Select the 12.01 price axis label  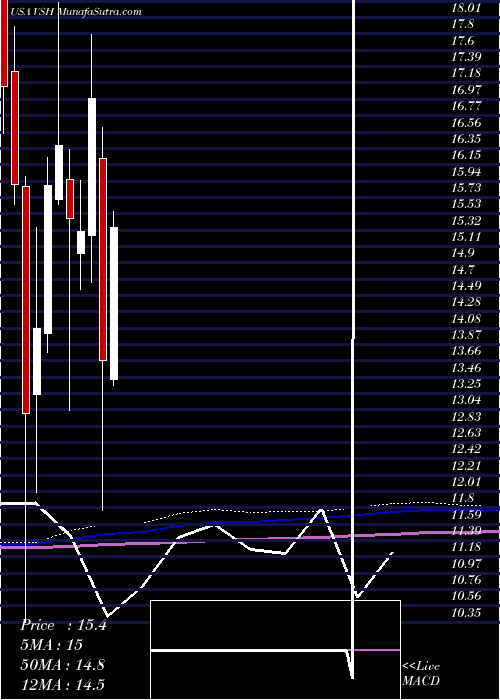466,482
